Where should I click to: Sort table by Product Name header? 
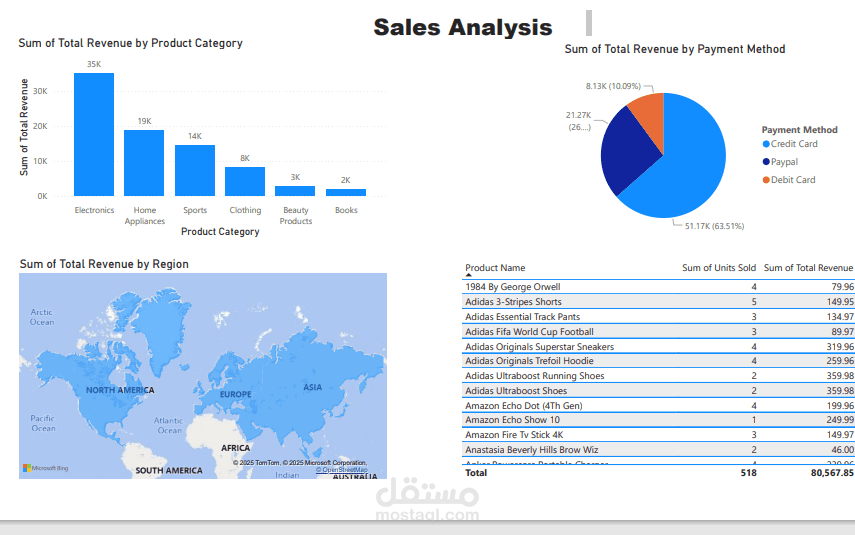click(x=495, y=268)
